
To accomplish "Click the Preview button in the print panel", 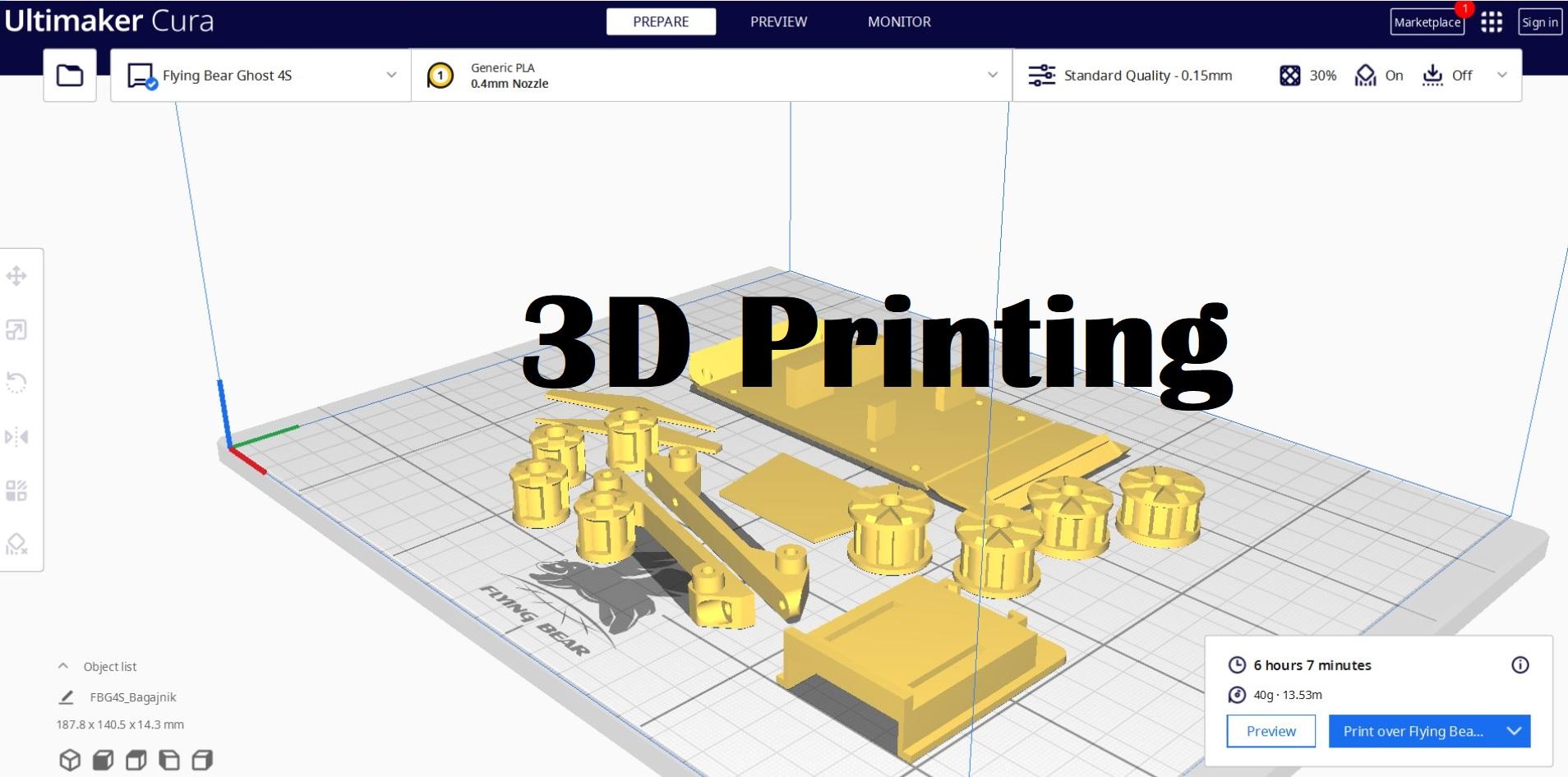I will 1271,731.
